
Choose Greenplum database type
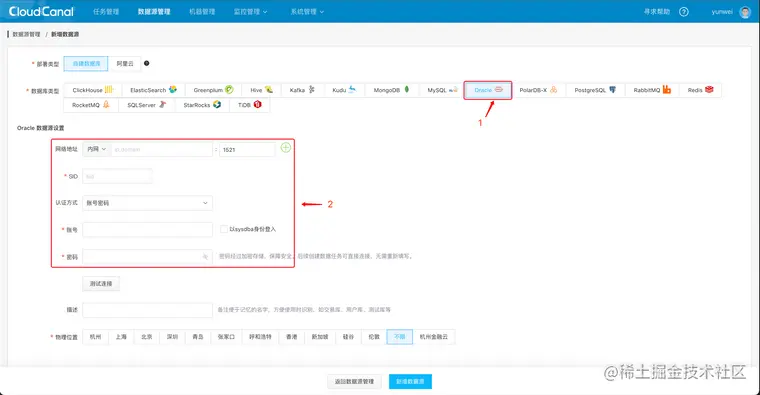tap(213, 90)
